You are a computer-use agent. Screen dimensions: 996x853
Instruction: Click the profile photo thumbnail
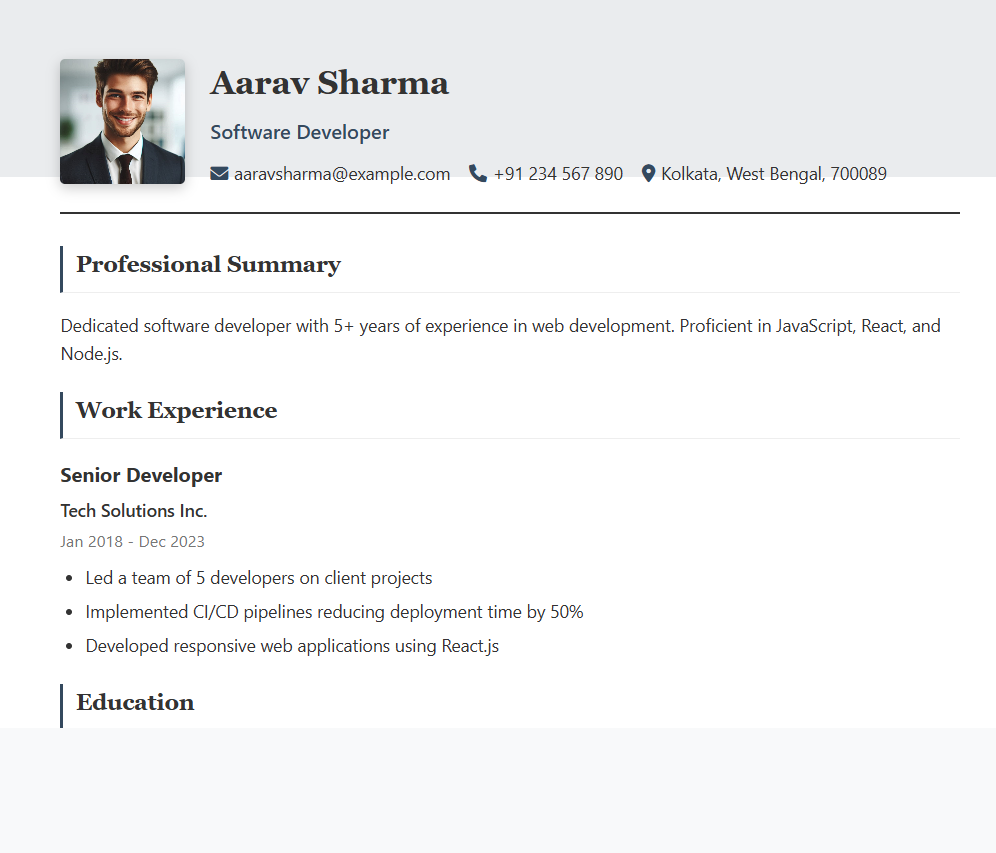click(x=122, y=121)
